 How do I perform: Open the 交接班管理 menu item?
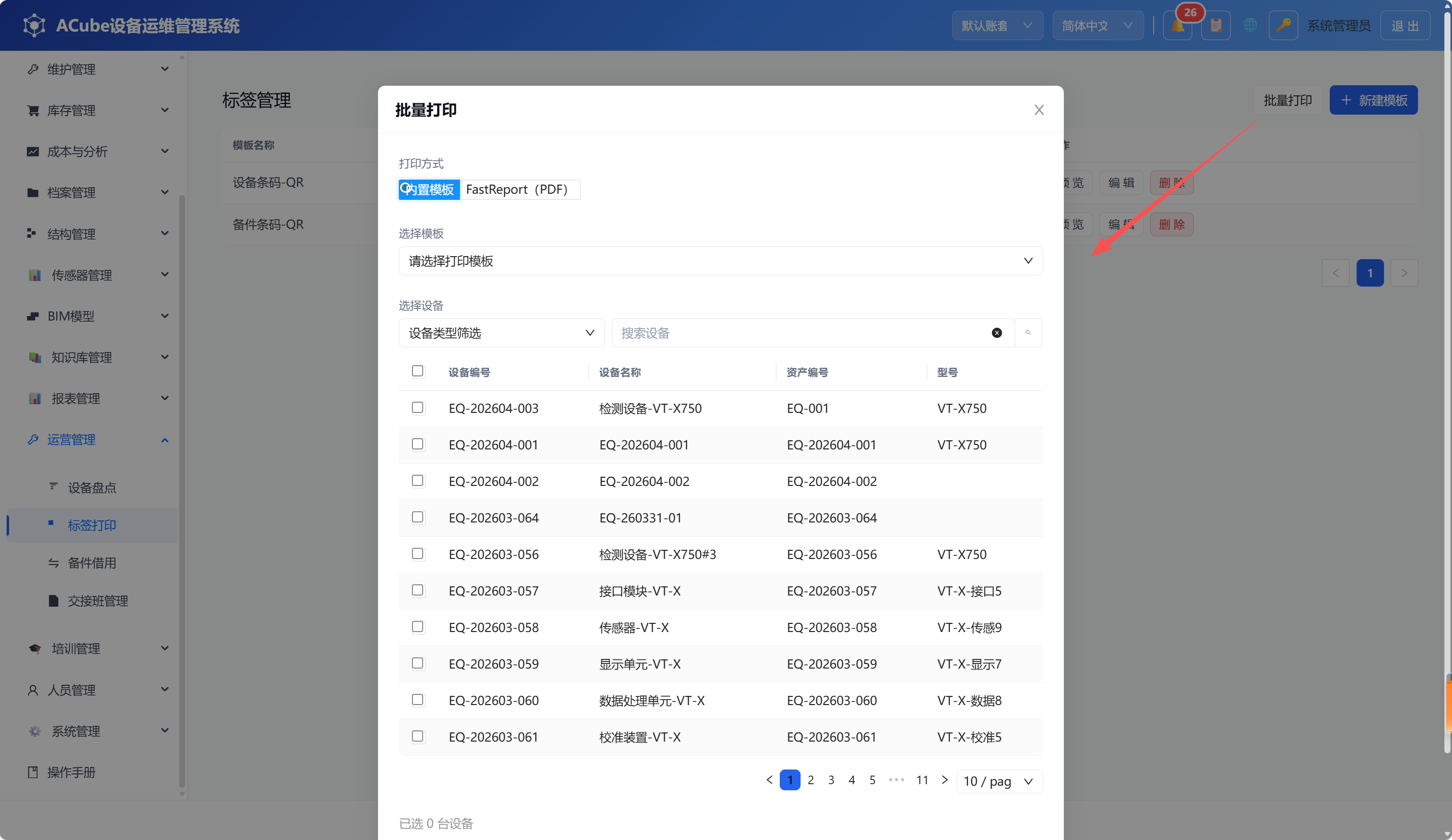(92, 601)
